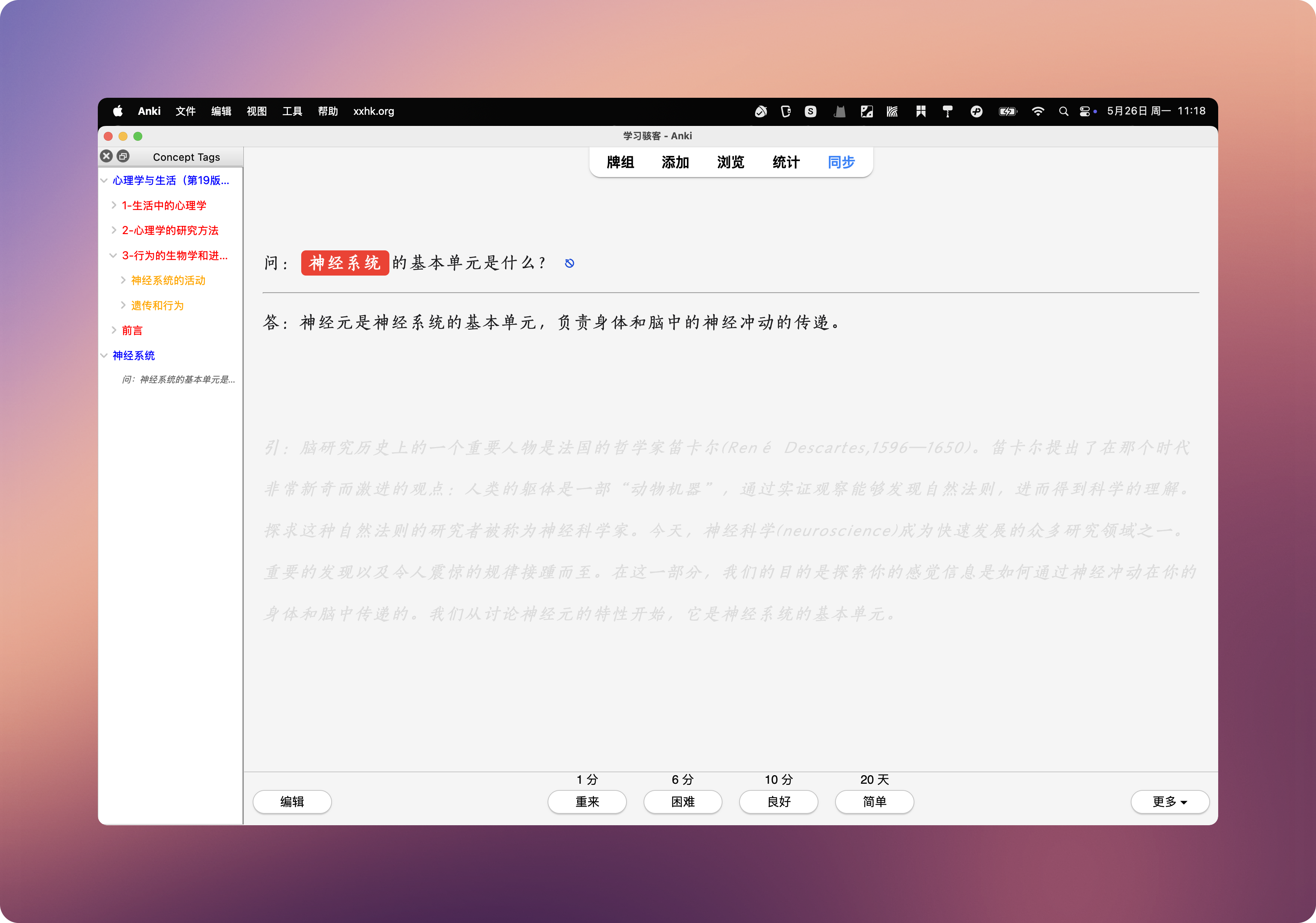The width and height of the screenshot is (1316, 923).
Task: Click the red highlighted 神经系统 tag label
Action: [345, 263]
